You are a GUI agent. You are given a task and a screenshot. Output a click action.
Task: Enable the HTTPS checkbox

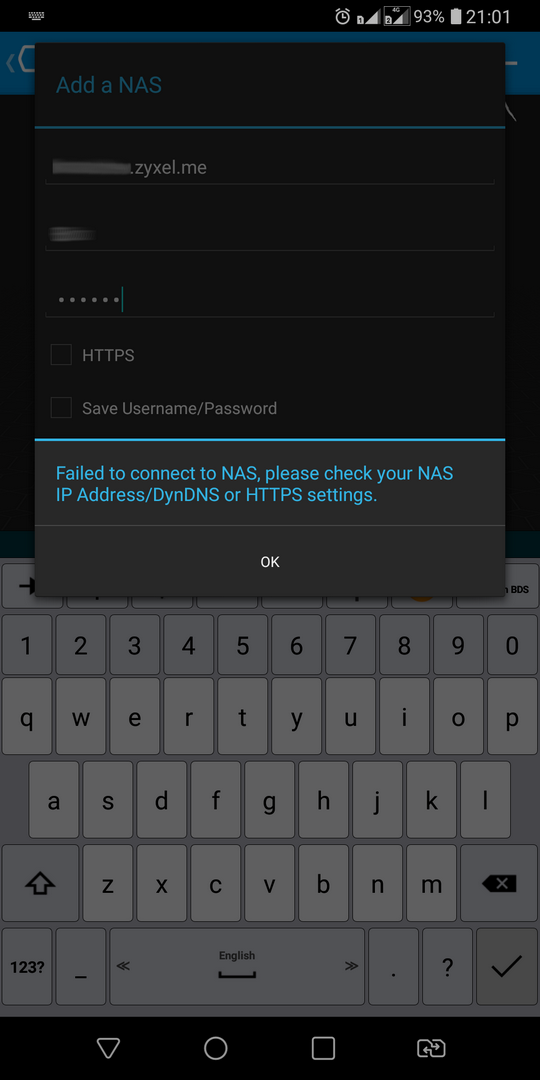61,355
